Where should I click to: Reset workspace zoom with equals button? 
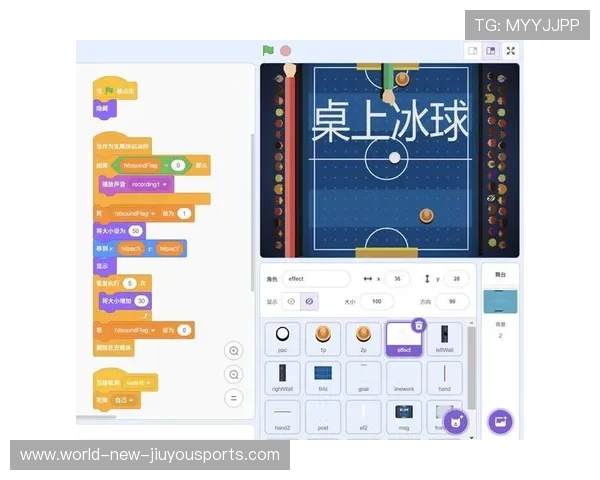[x=234, y=398]
